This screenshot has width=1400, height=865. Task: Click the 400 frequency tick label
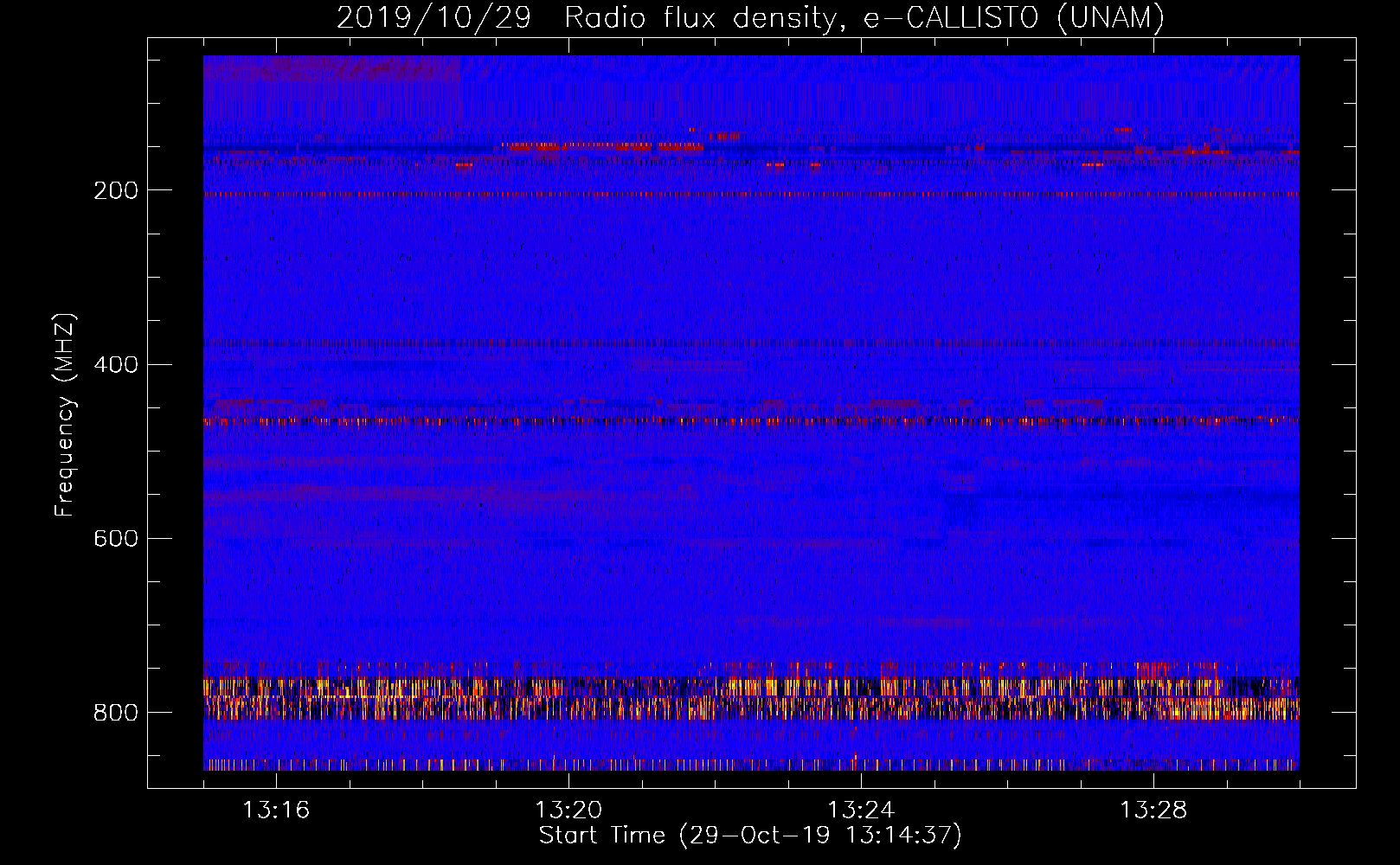[116, 364]
